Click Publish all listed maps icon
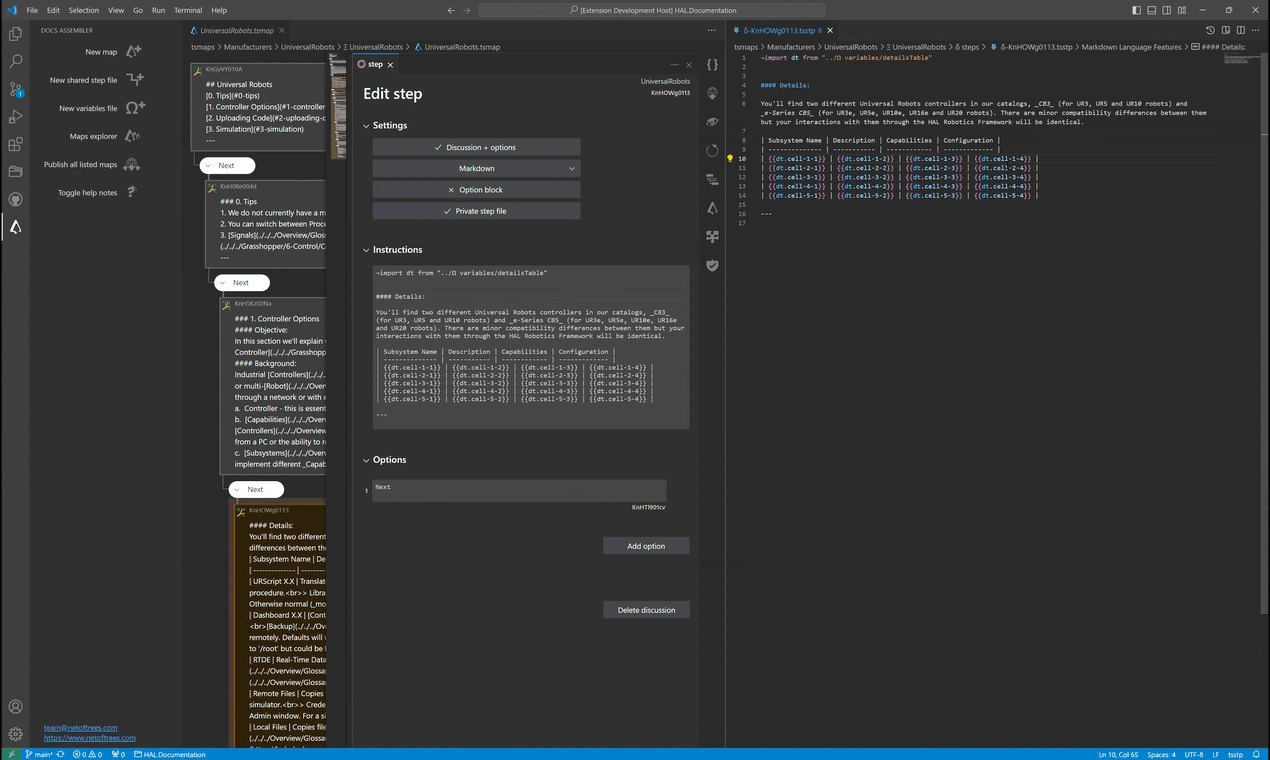This screenshot has height=760, width=1270. pos(131,164)
